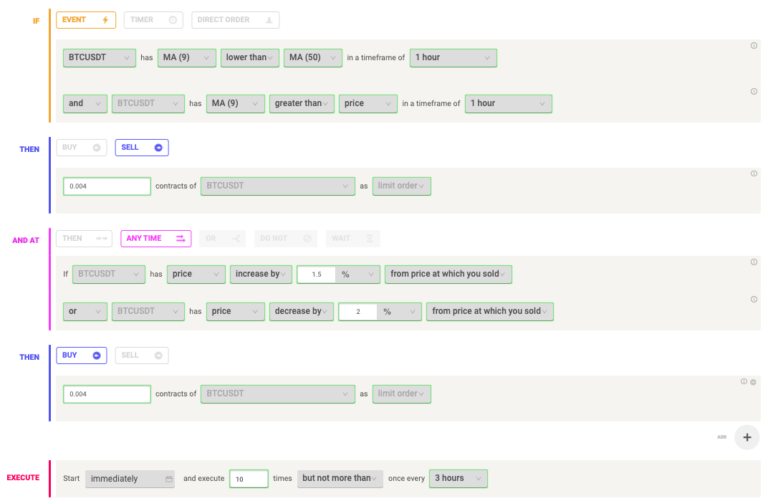
Task: Click info icon on price decrease row
Action: [754, 299]
